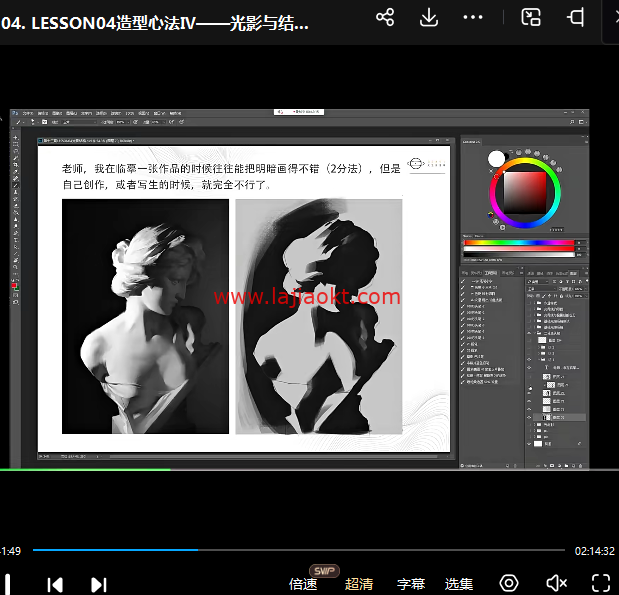Select the T text layer row

point(560,368)
